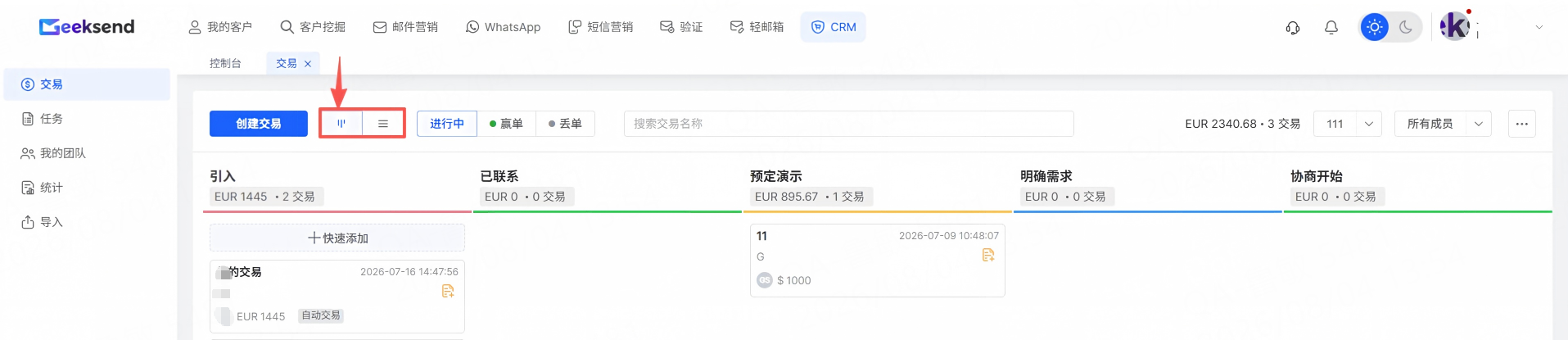Filter deals by 丢单 status
This screenshot has height=340, width=1568.
565,124
